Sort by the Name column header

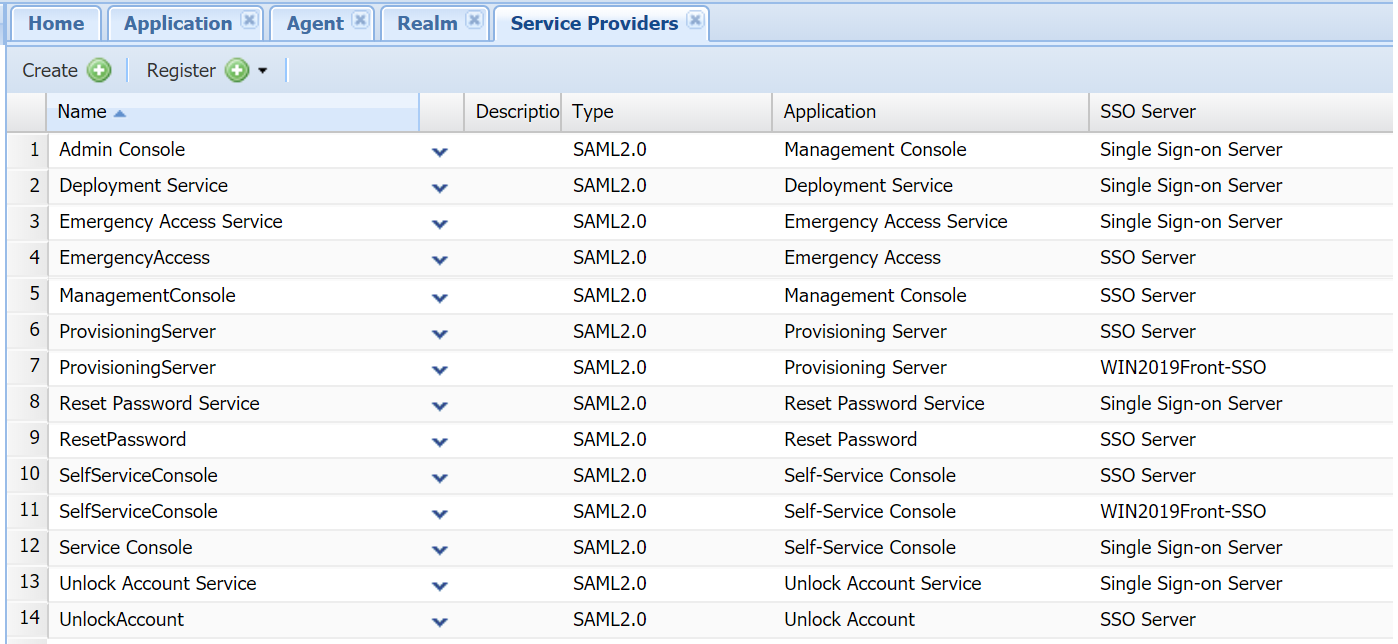pyautogui.click(x=83, y=112)
